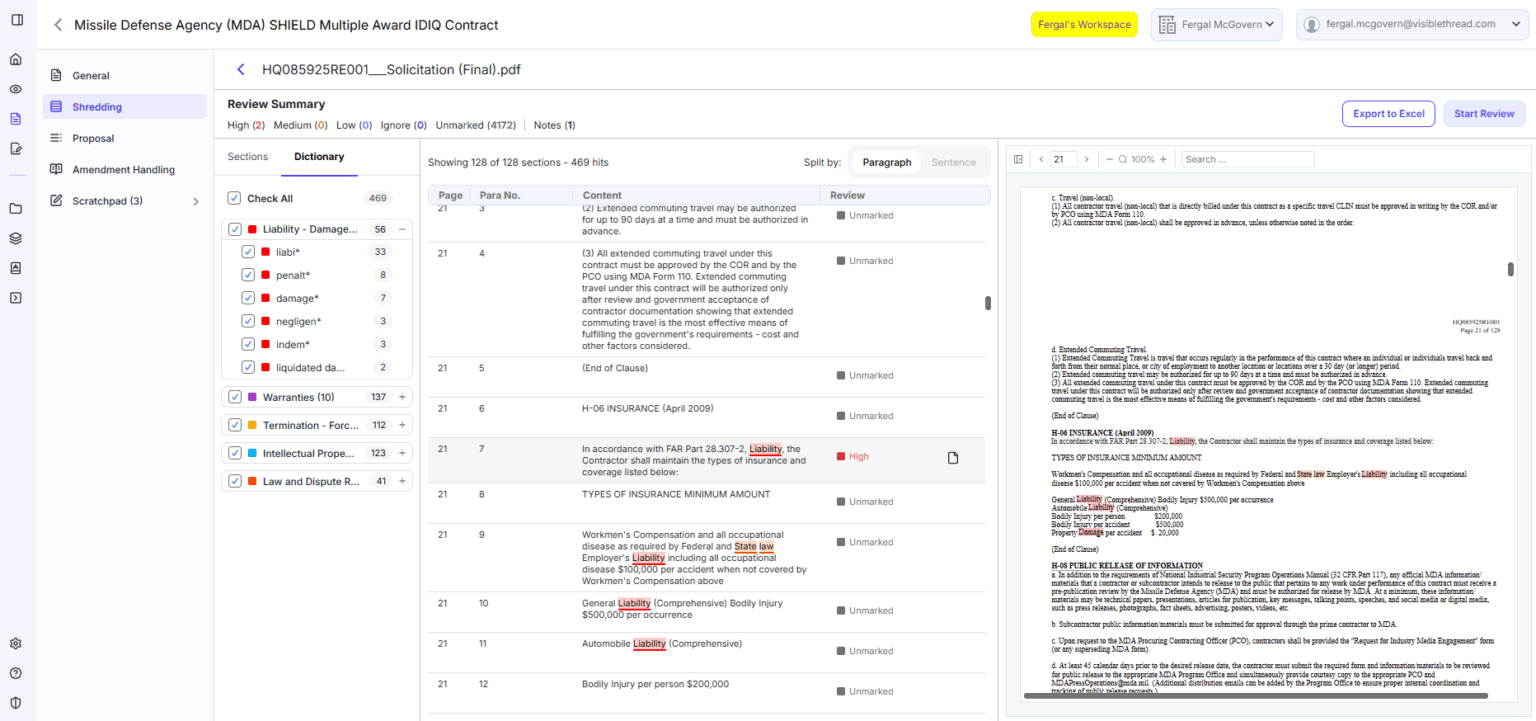Uncheck the Check All checkbox
Viewport: 1536px width, 721px height.
pyautogui.click(x=234, y=198)
